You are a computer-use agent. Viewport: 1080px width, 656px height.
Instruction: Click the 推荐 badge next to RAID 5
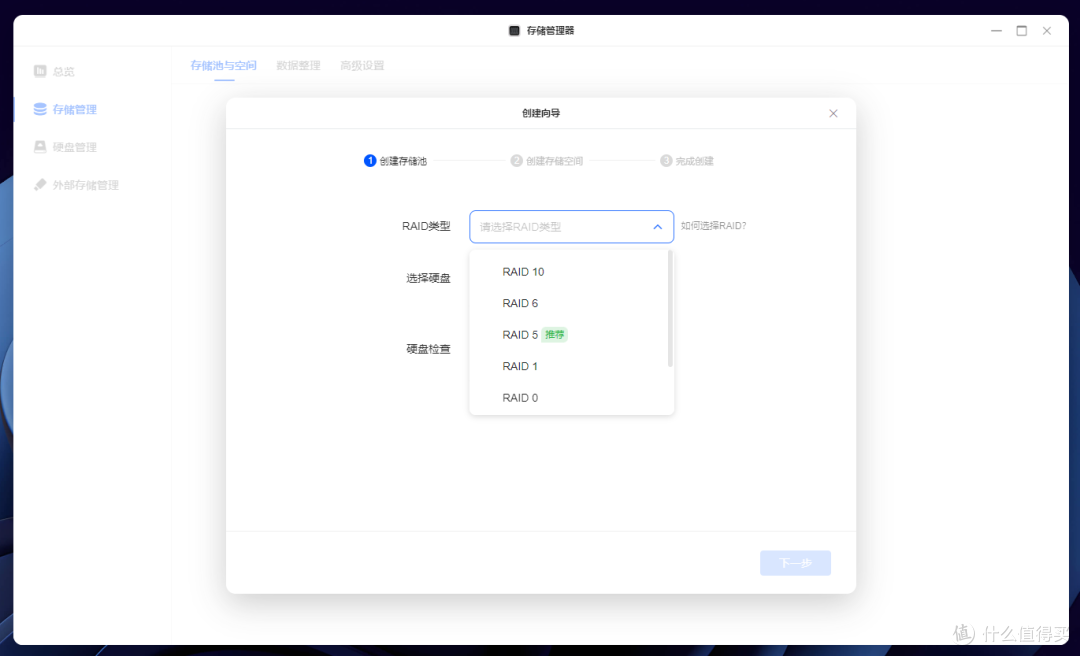pyautogui.click(x=554, y=335)
